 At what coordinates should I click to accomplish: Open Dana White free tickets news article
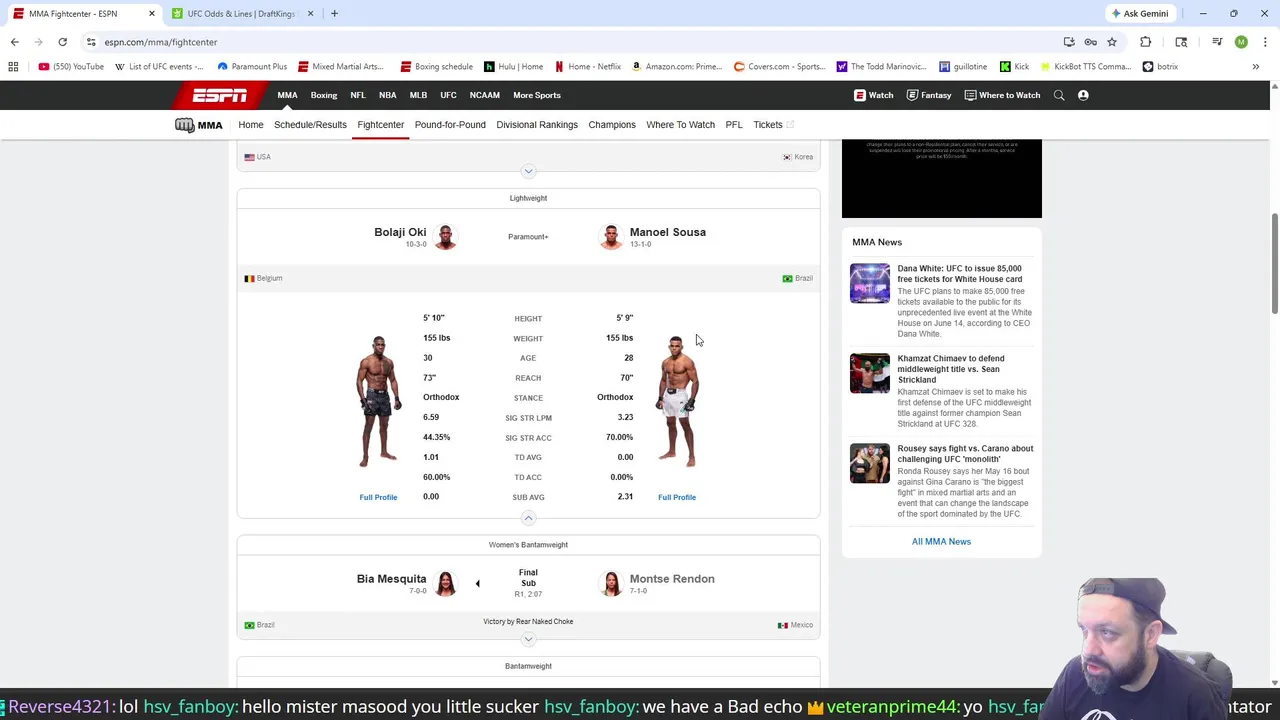click(959, 274)
